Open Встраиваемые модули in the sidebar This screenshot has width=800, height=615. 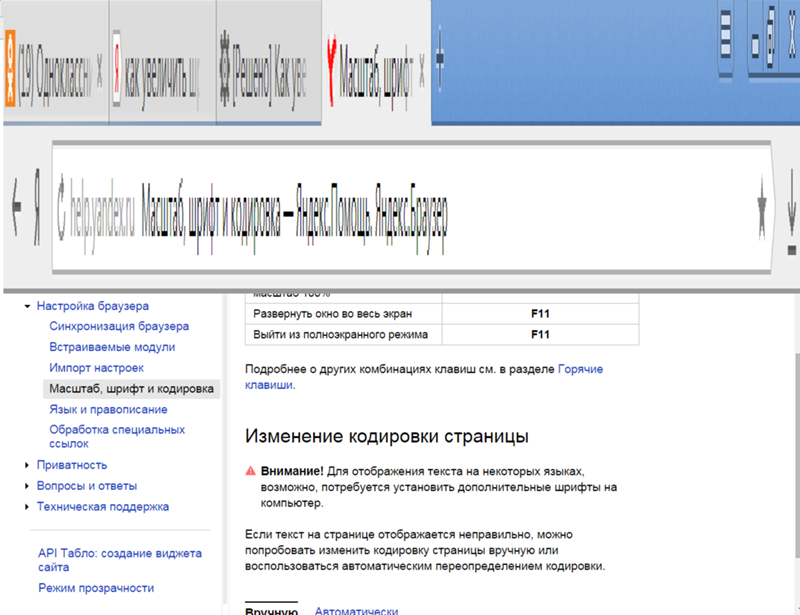[x=112, y=347]
